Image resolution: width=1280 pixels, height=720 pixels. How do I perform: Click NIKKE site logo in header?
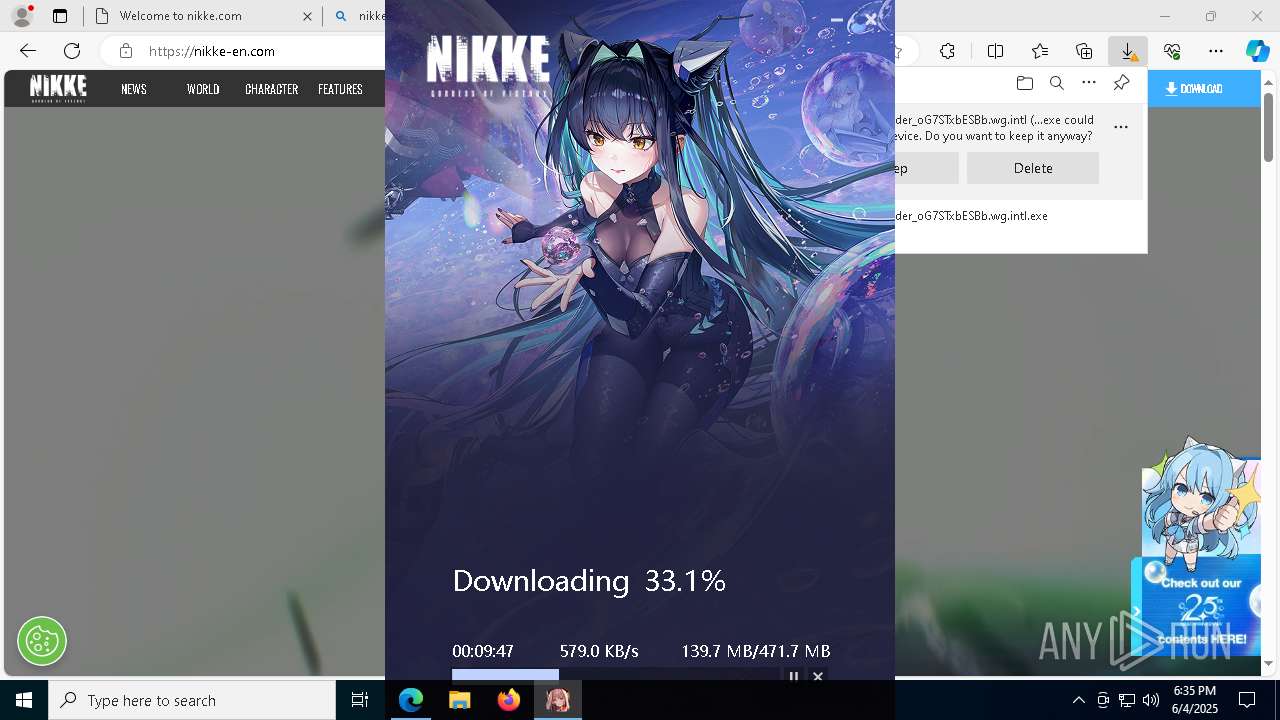(x=58, y=88)
